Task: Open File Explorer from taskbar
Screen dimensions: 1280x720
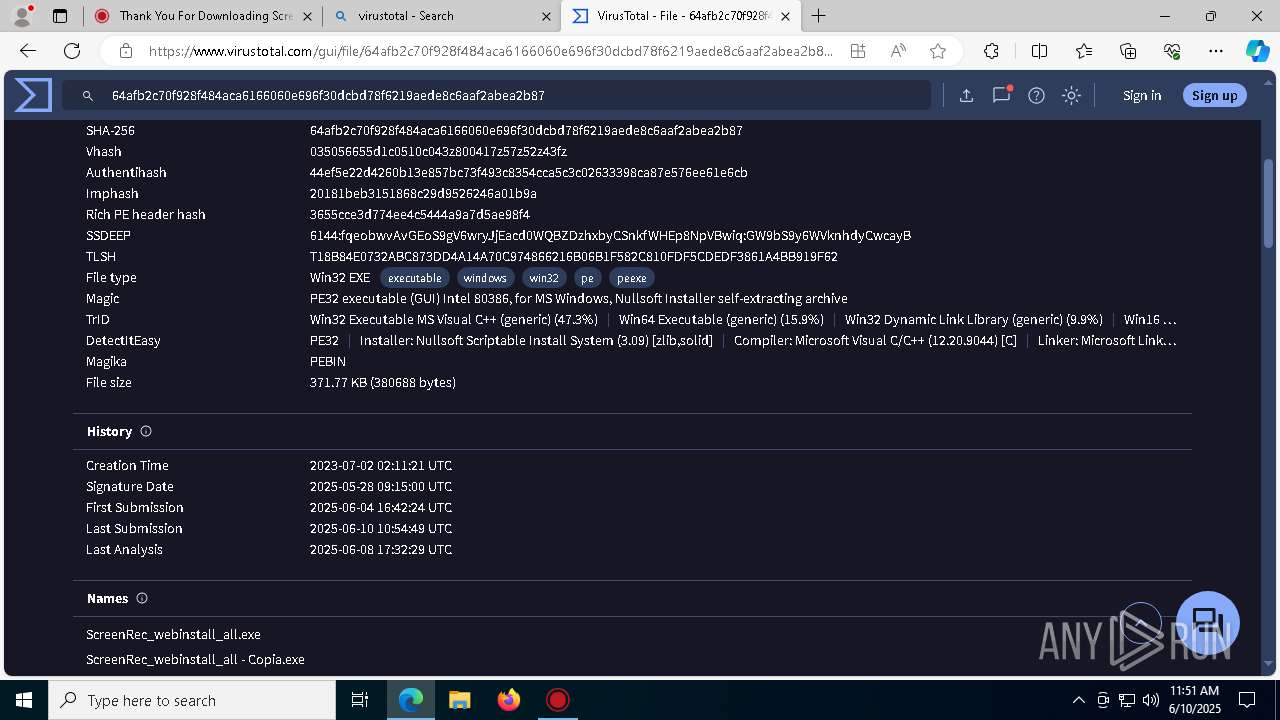Action: tap(459, 700)
